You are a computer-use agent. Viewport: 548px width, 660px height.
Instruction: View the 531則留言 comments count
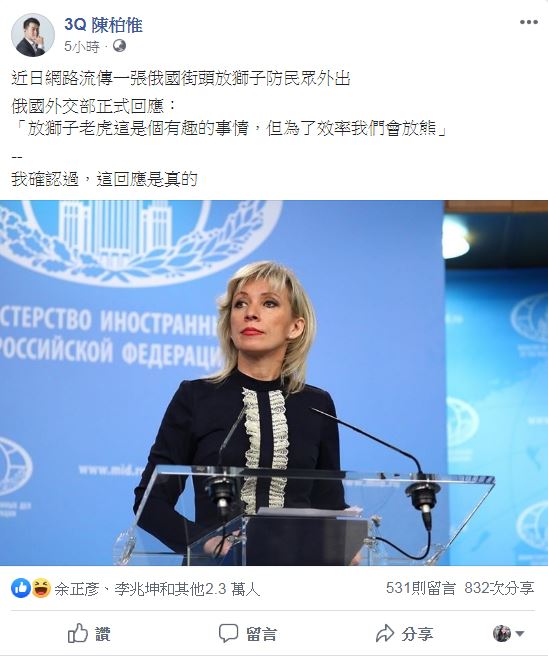[420, 588]
